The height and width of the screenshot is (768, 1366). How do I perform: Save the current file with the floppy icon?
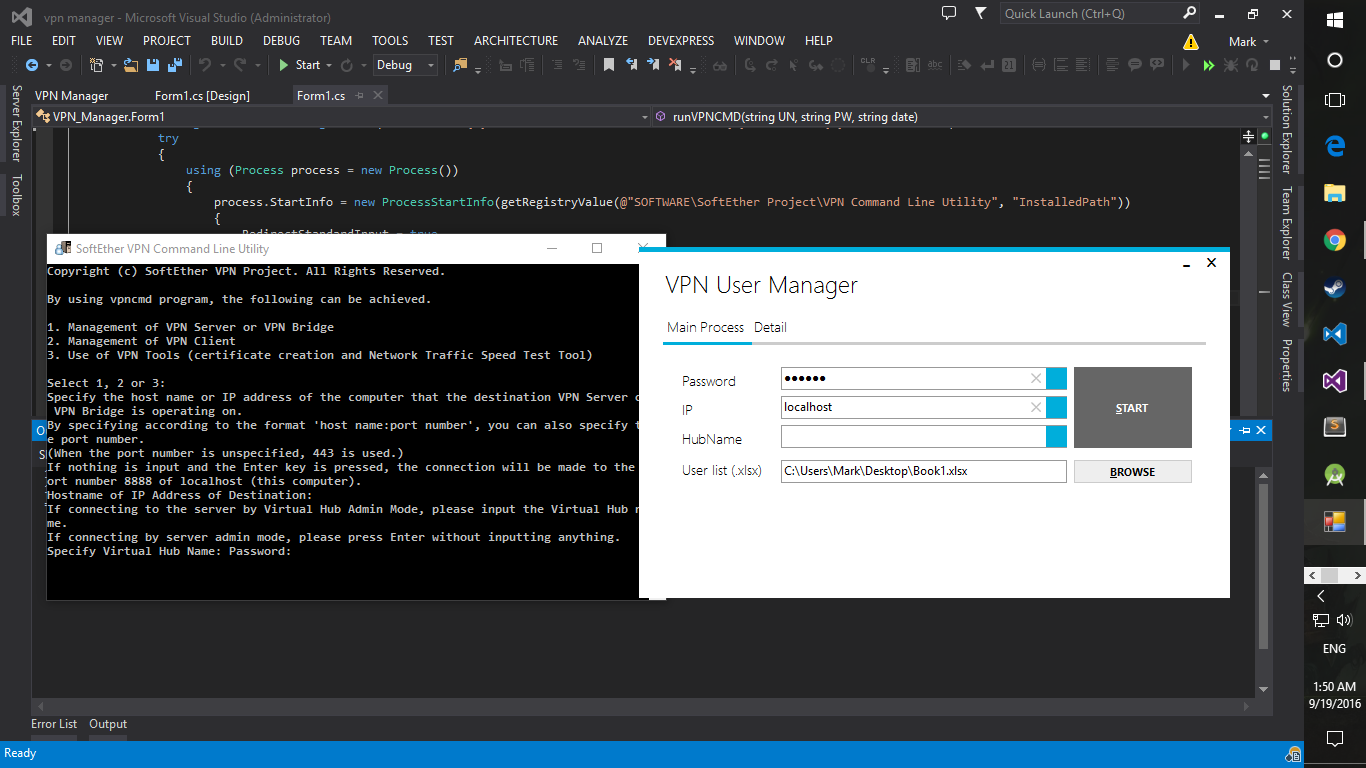tap(153, 65)
